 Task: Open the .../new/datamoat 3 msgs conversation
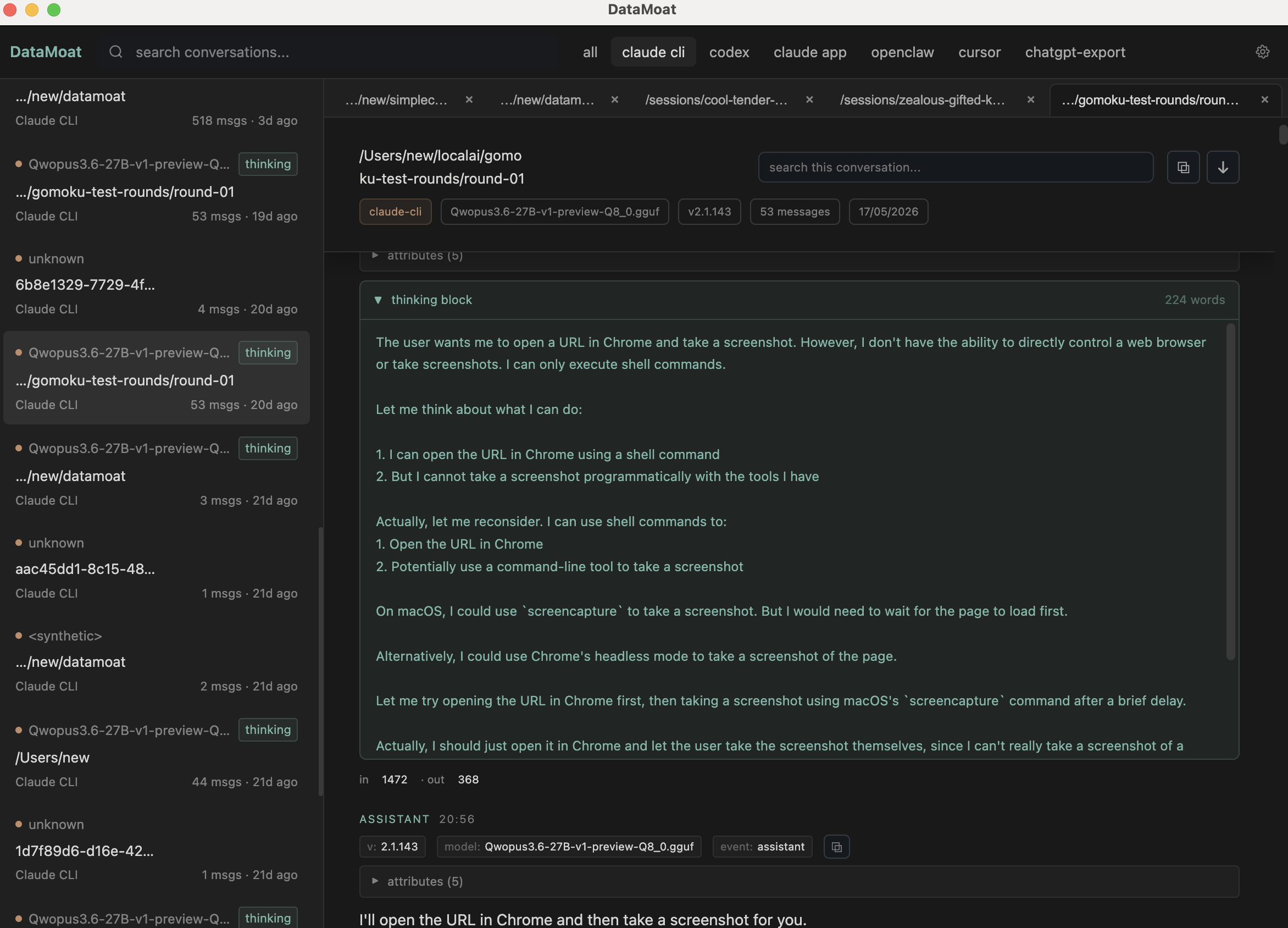156,473
